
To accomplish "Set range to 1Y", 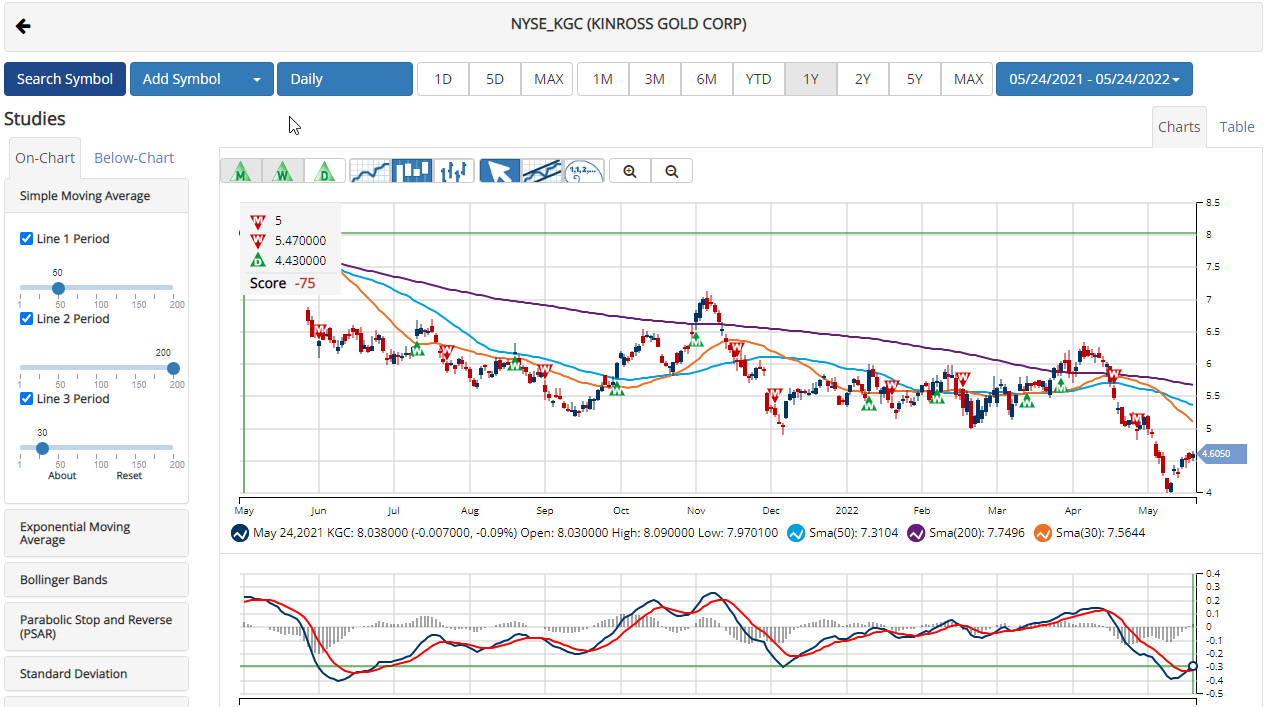I will [x=811, y=79].
